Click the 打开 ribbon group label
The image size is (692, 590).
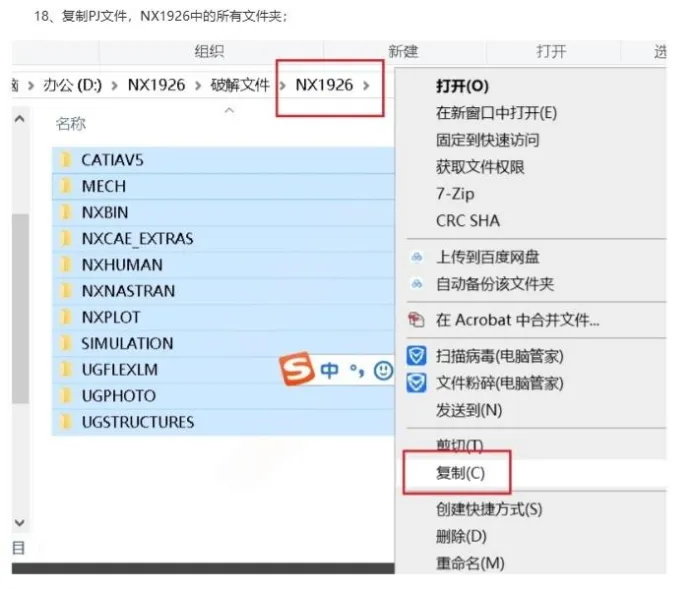pyautogui.click(x=551, y=51)
